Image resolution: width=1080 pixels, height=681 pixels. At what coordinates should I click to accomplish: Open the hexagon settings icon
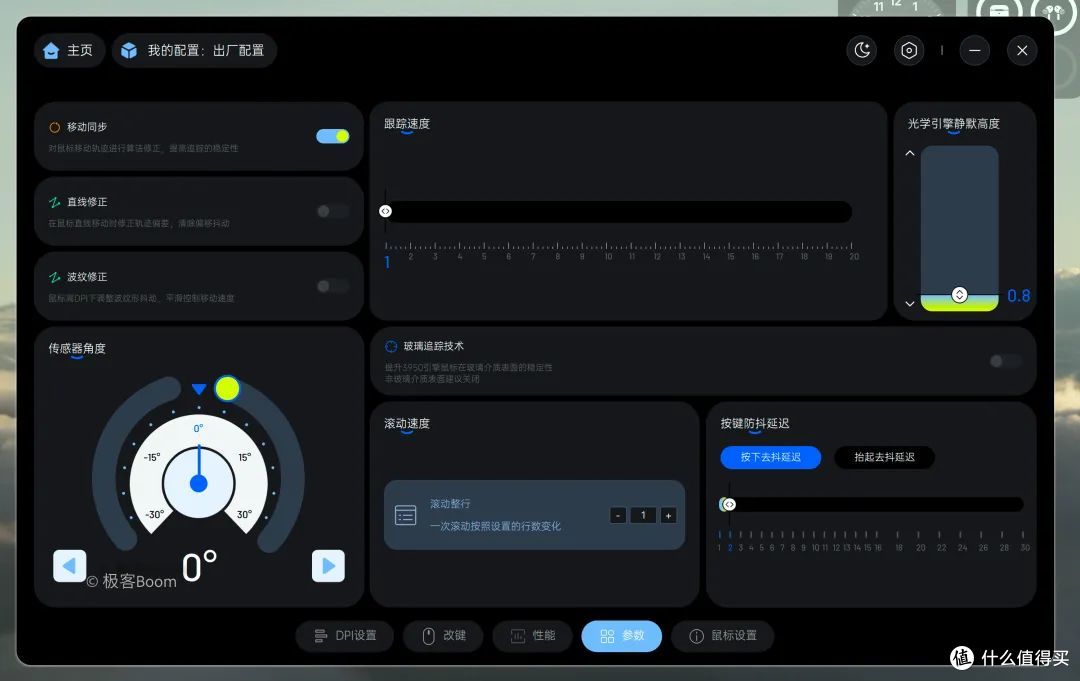pos(908,50)
